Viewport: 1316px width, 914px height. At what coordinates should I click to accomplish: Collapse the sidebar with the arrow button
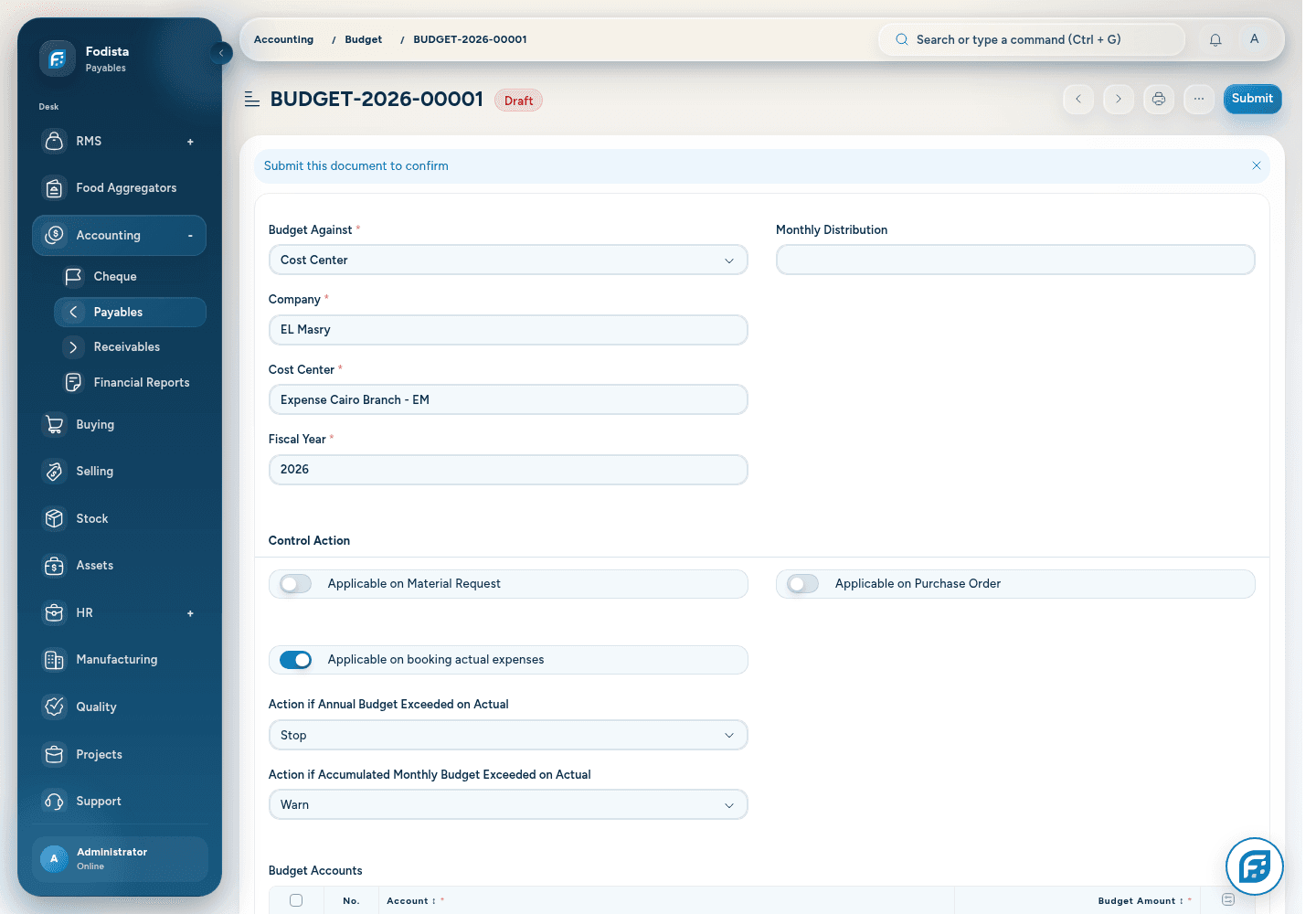(x=221, y=53)
